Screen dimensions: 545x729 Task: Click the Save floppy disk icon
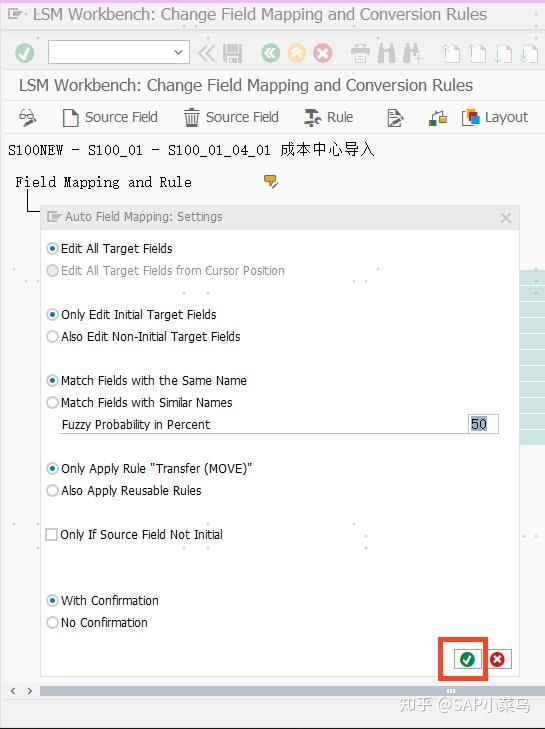(x=232, y=53)
